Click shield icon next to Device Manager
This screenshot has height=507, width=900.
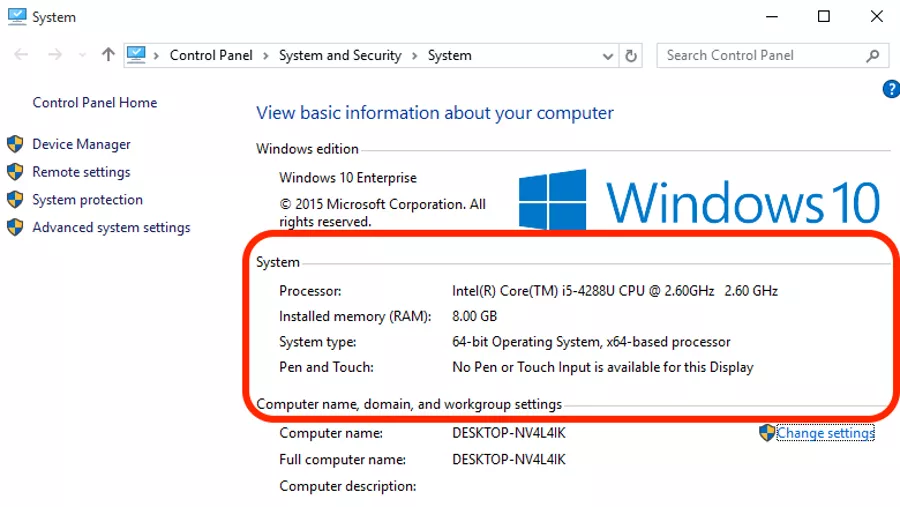coord(15,144)
